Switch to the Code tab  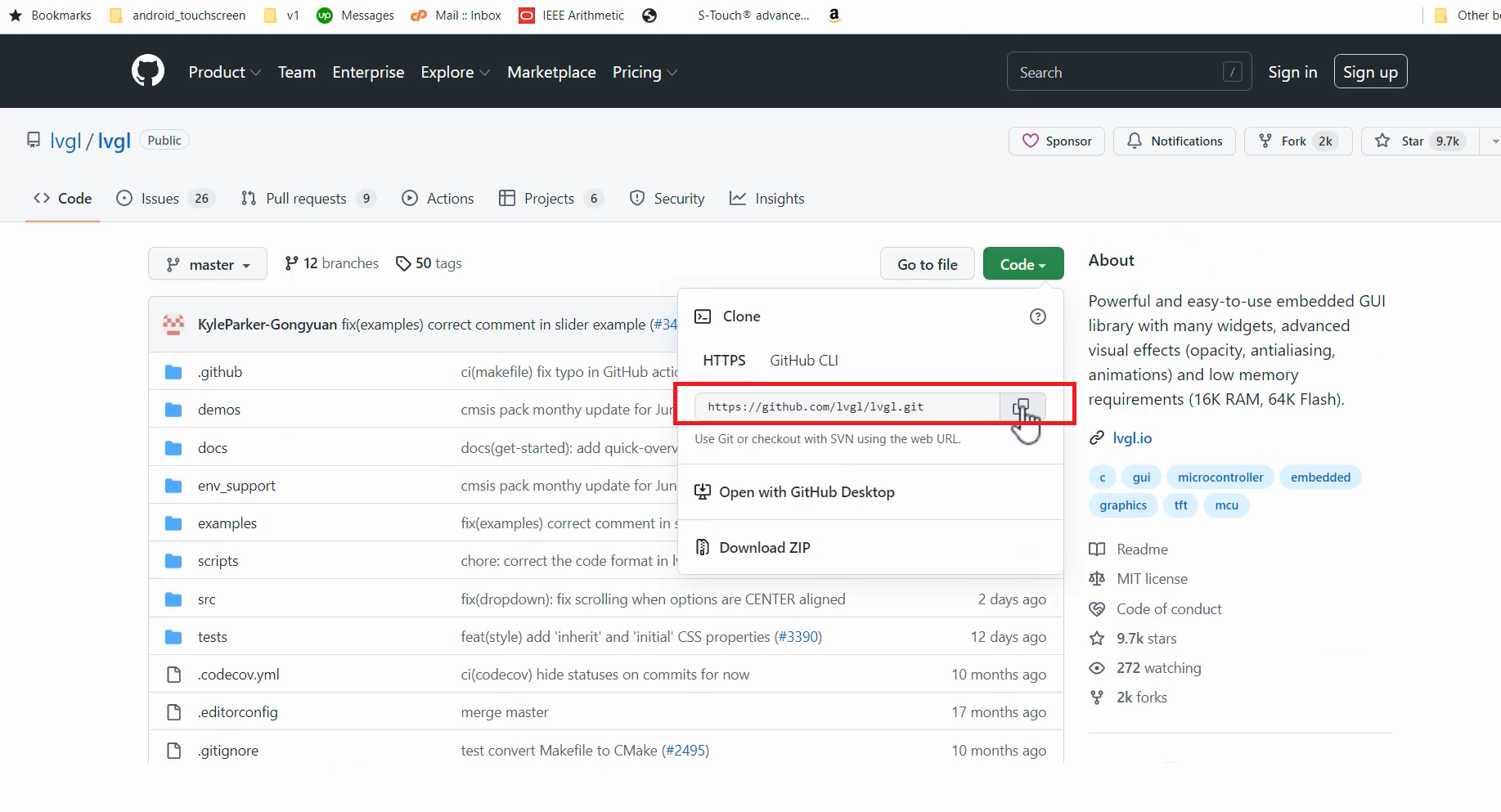point(62,199)
